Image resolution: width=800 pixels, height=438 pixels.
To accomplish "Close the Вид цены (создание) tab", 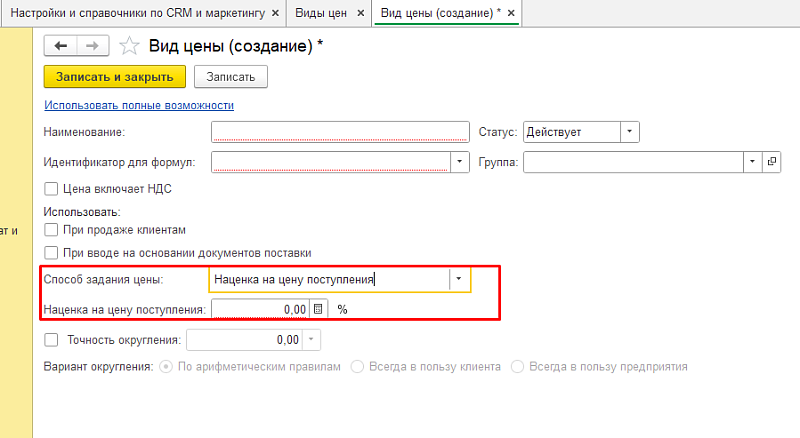I will (512, 12).
